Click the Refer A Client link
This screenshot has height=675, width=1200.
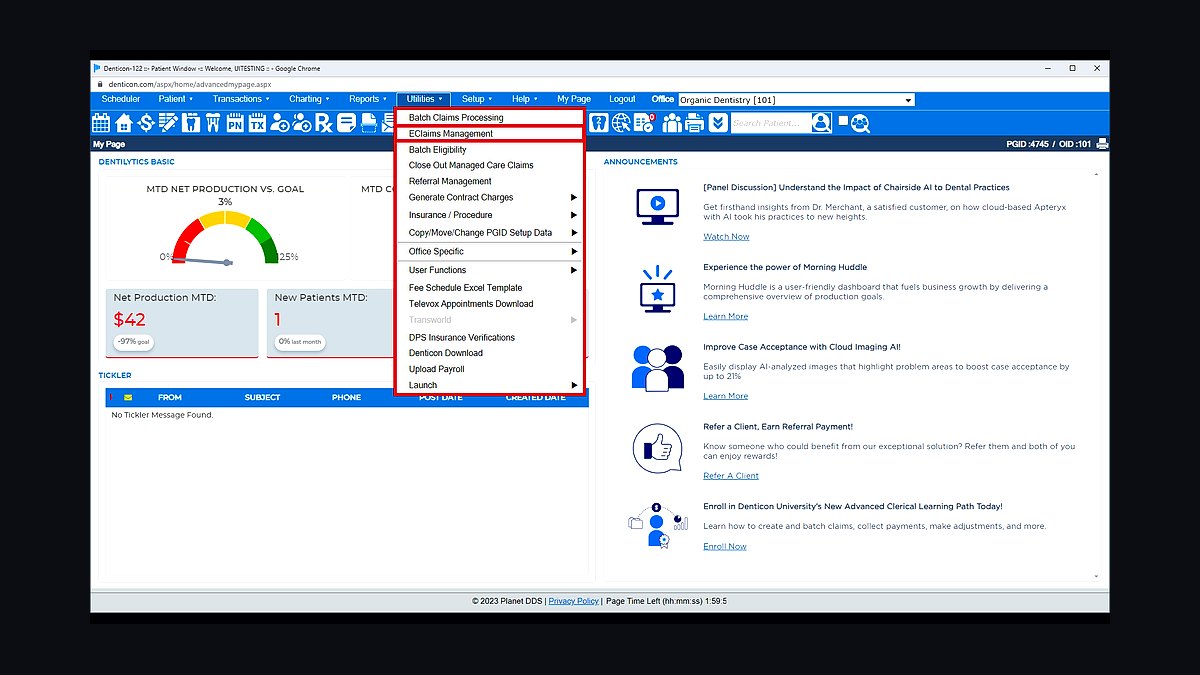click(x=731, y=476)
